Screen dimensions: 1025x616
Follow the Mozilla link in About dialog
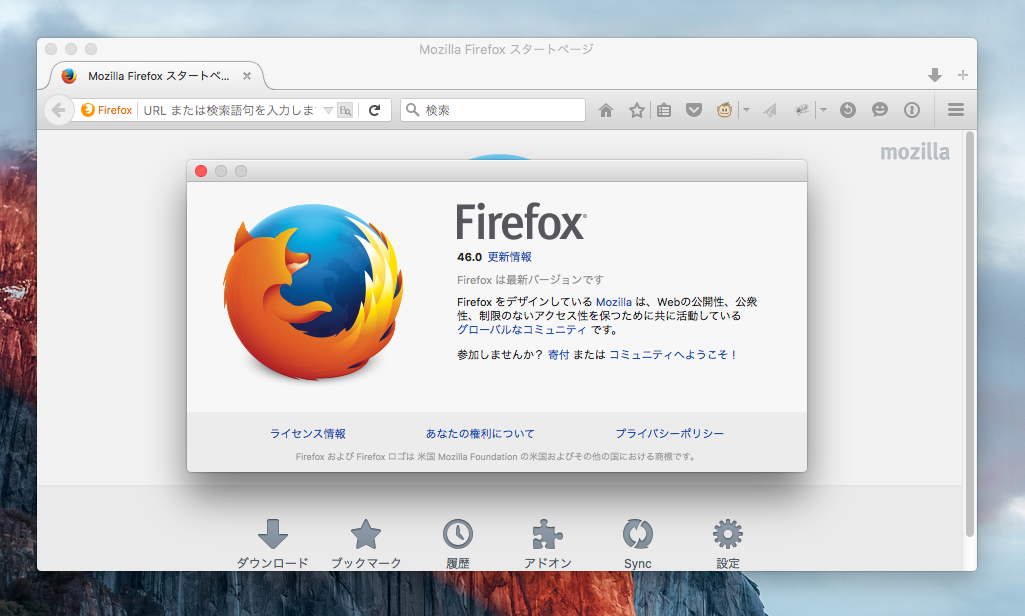tap(614, 302)
